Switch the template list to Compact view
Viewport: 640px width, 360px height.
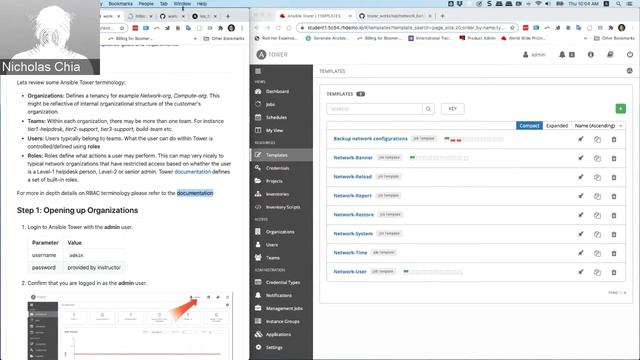529,126
